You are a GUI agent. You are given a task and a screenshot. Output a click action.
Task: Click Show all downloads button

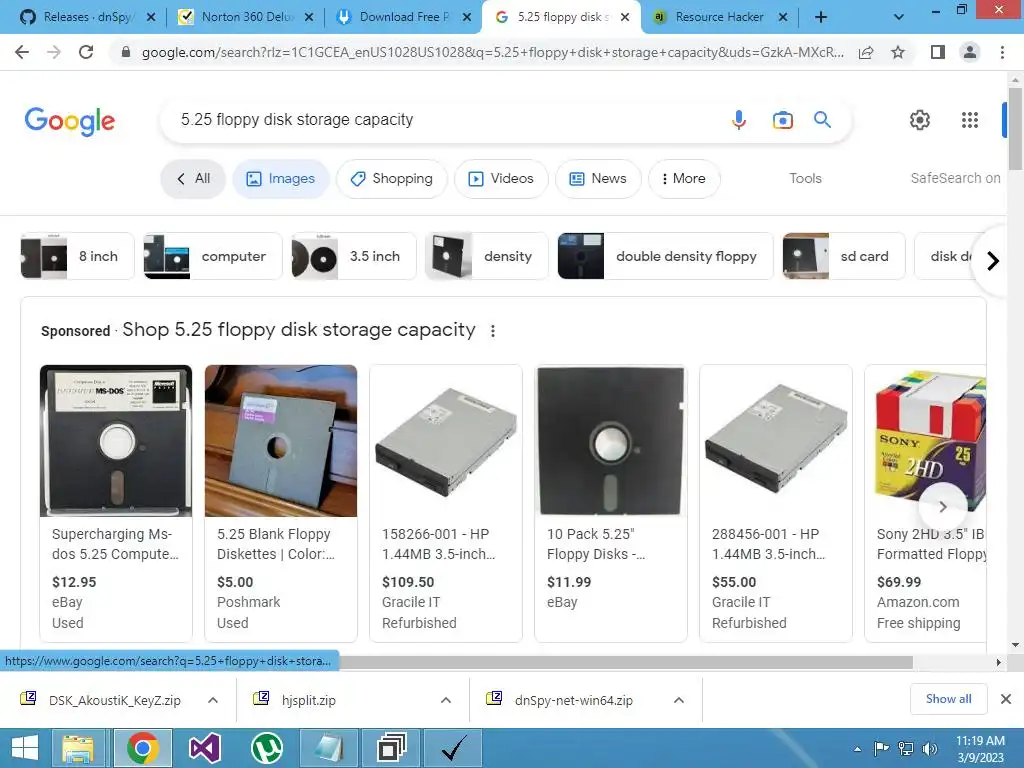948,699
